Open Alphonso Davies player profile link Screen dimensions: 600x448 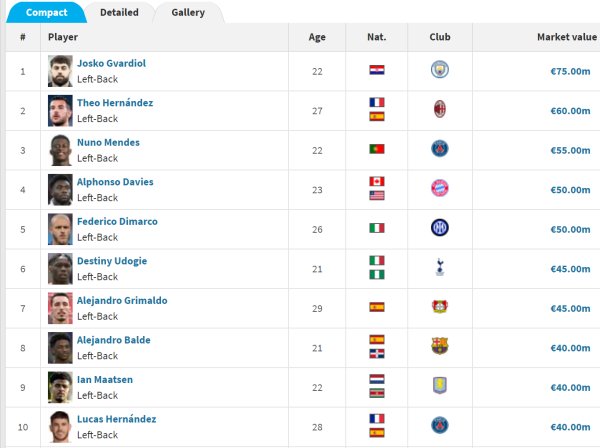[115, 182]
